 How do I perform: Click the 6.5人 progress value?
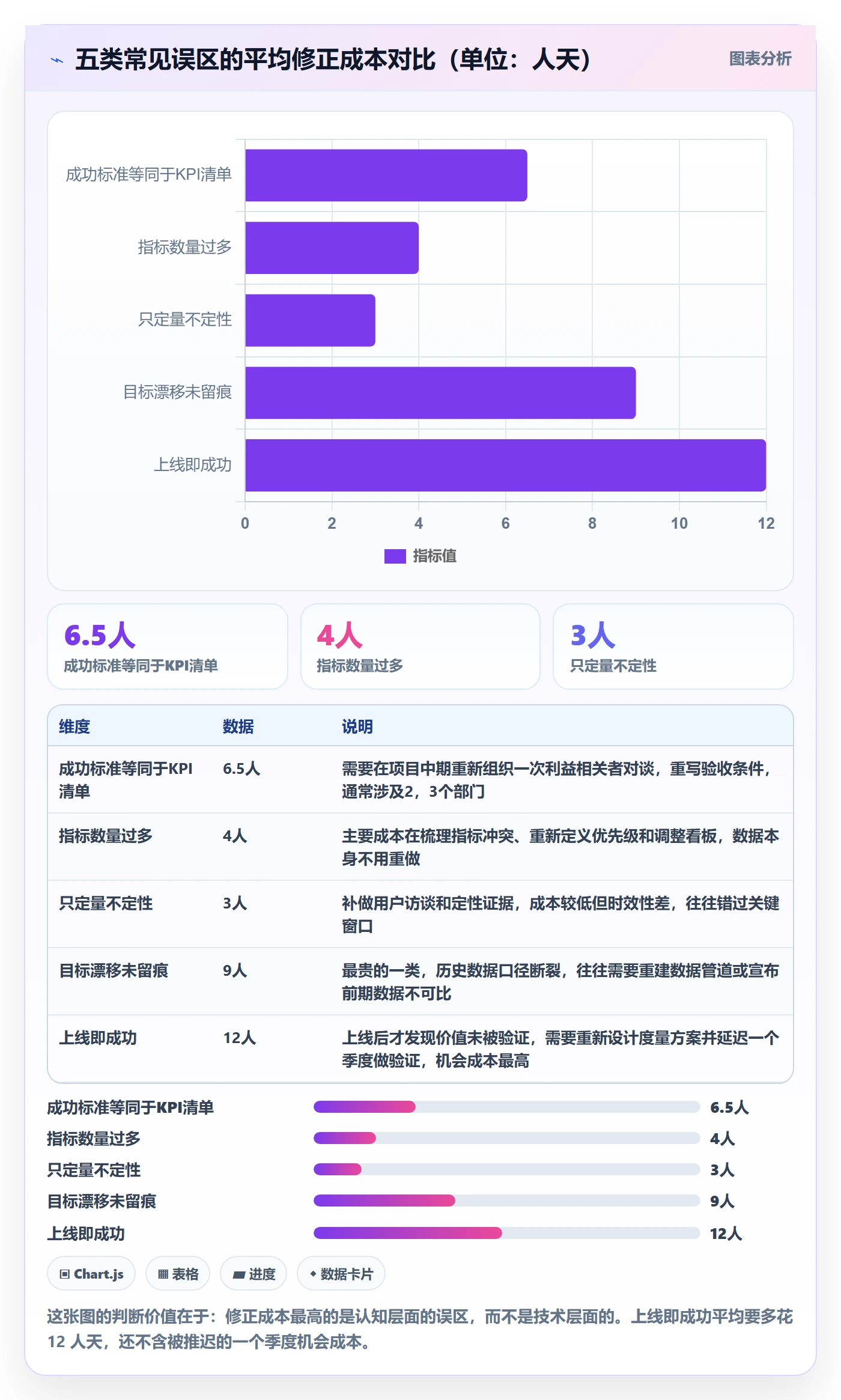tap(729, 1107)
